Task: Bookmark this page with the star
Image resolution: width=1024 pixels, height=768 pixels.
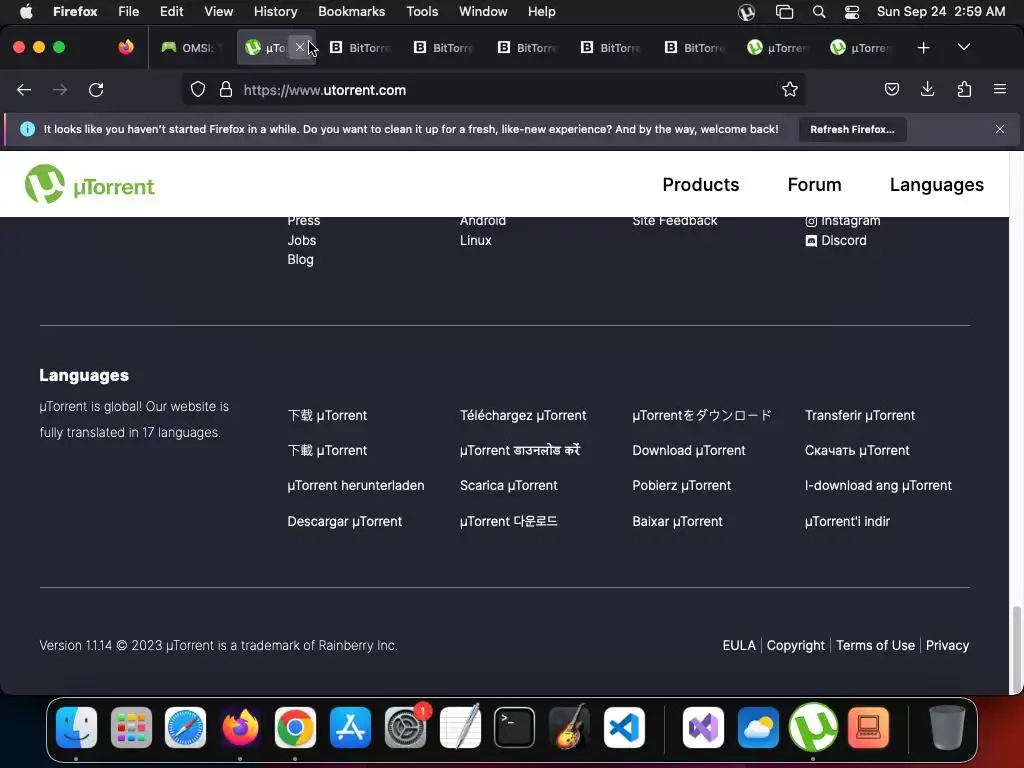Action: (x=790, y=89)
